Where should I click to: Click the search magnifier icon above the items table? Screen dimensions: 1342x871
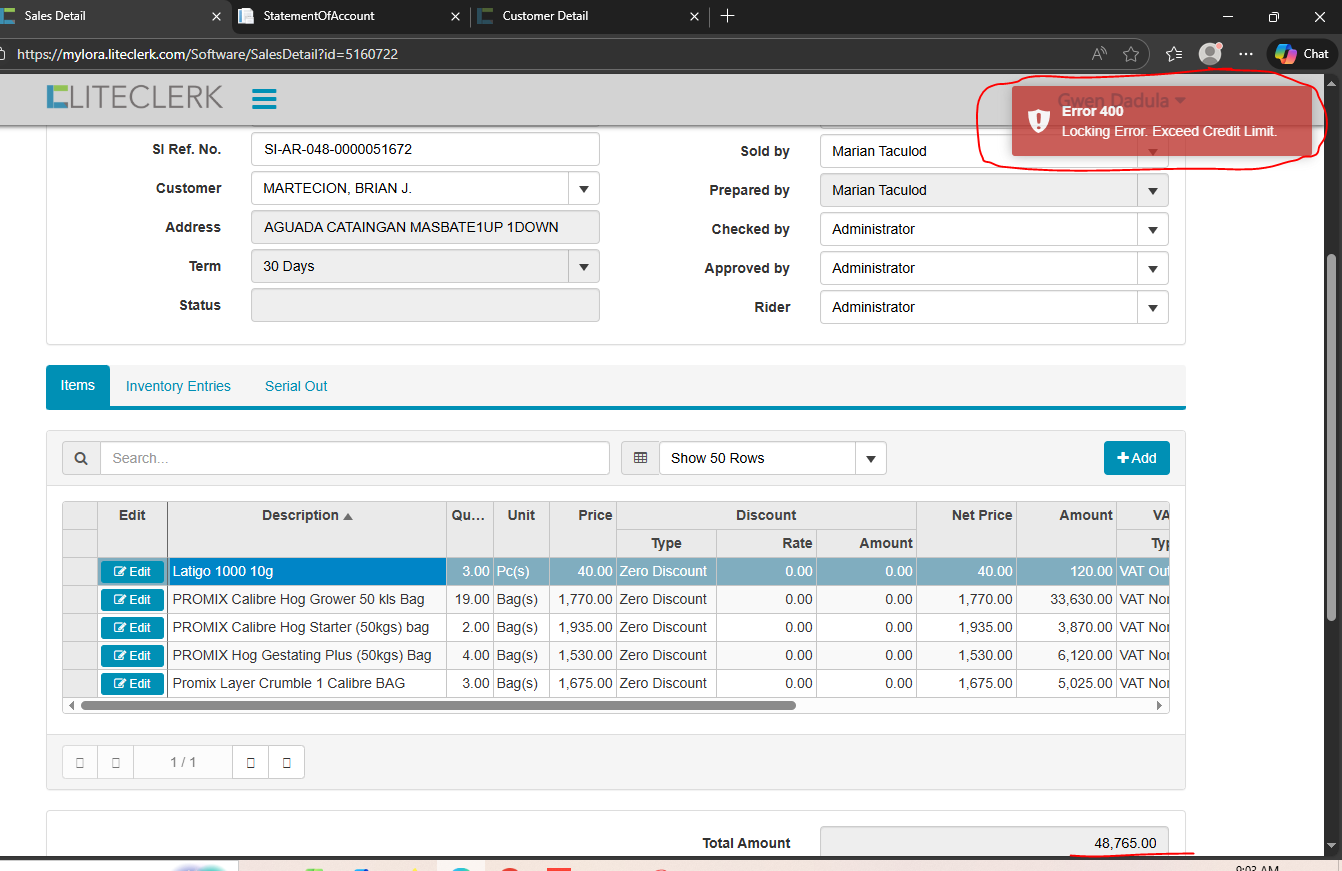pos(81,458)
